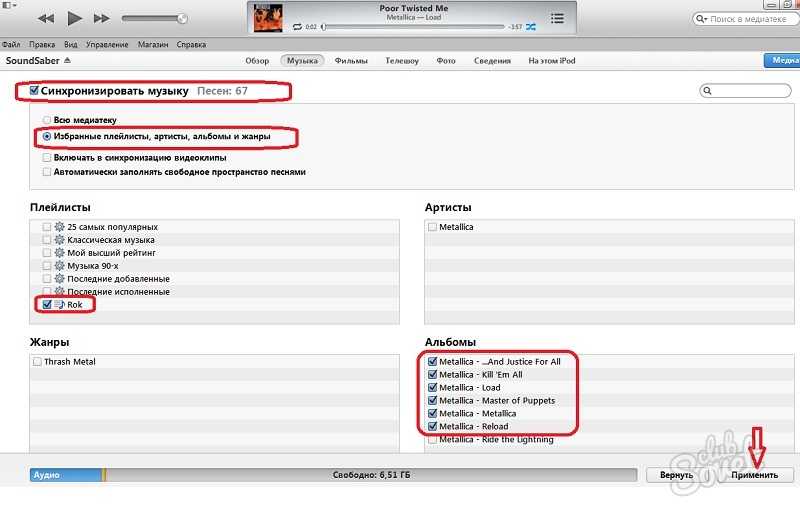Check the 25 самых популярных playlist
Image resolution: width=800 pixels, height=532 pixels.
point(47,227)
